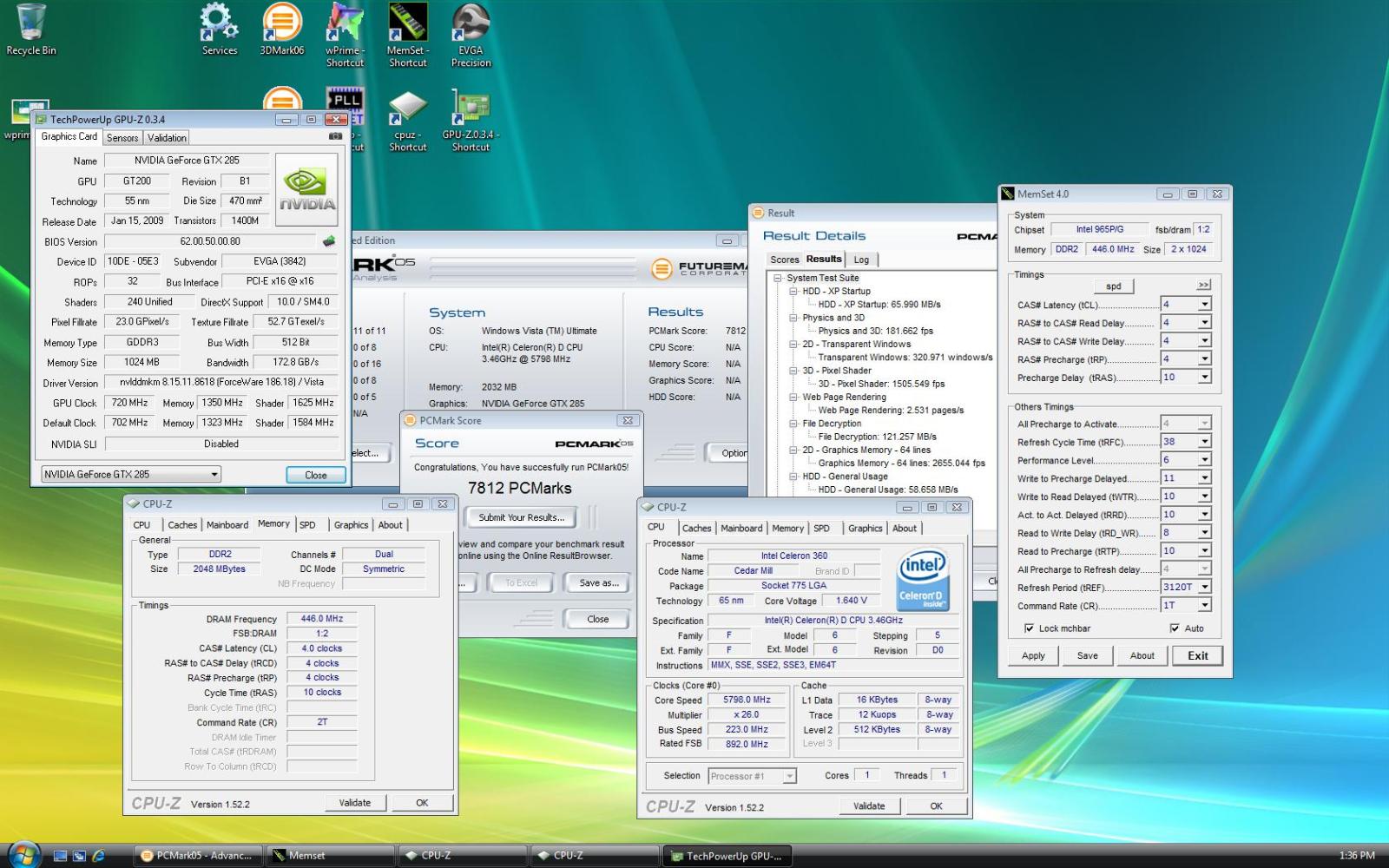Switch to PCMark05 taskbar button
Image resolution: width=1389 pixels, height=868 pixels.
(197, 856)
